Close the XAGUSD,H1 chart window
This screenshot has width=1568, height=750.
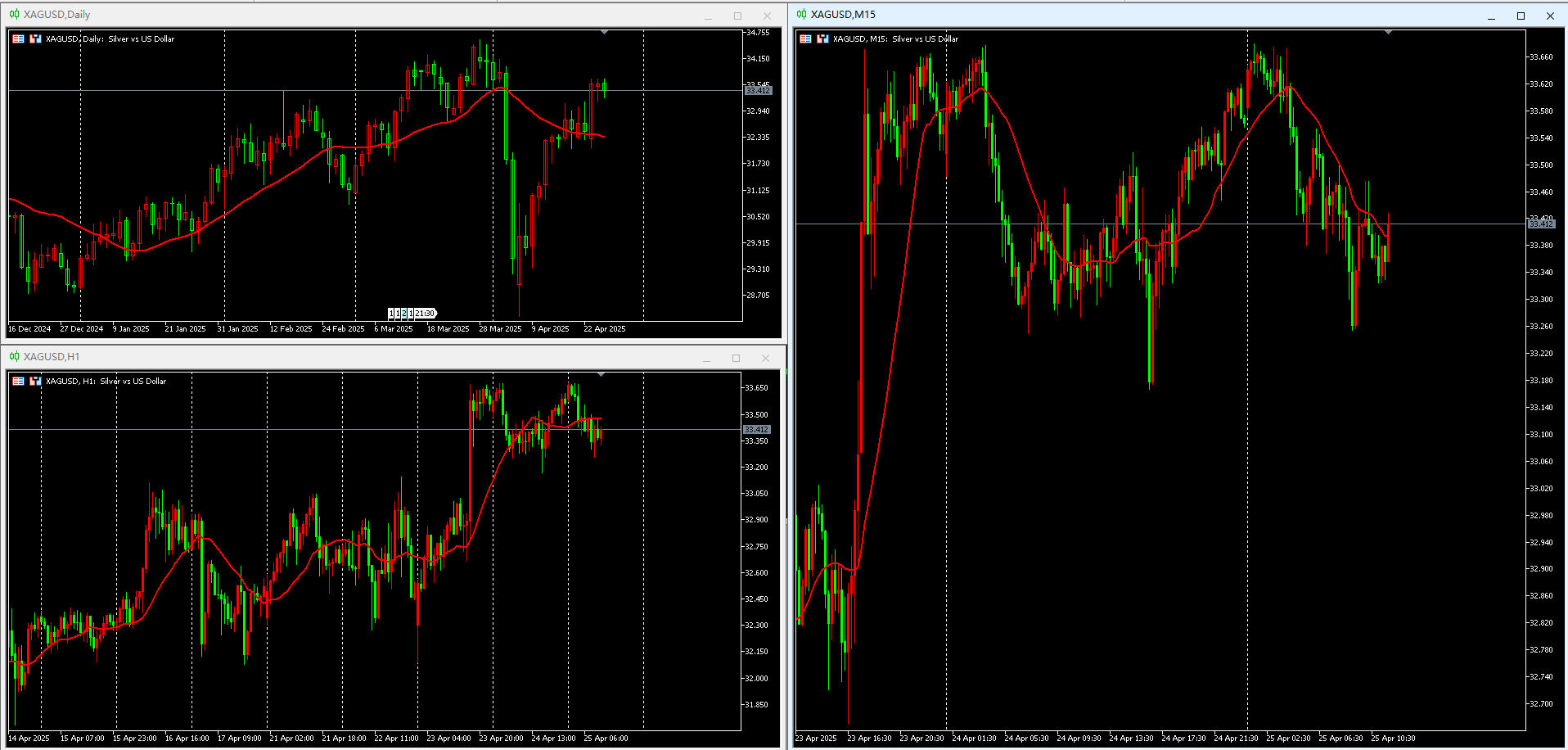(765, 358)
